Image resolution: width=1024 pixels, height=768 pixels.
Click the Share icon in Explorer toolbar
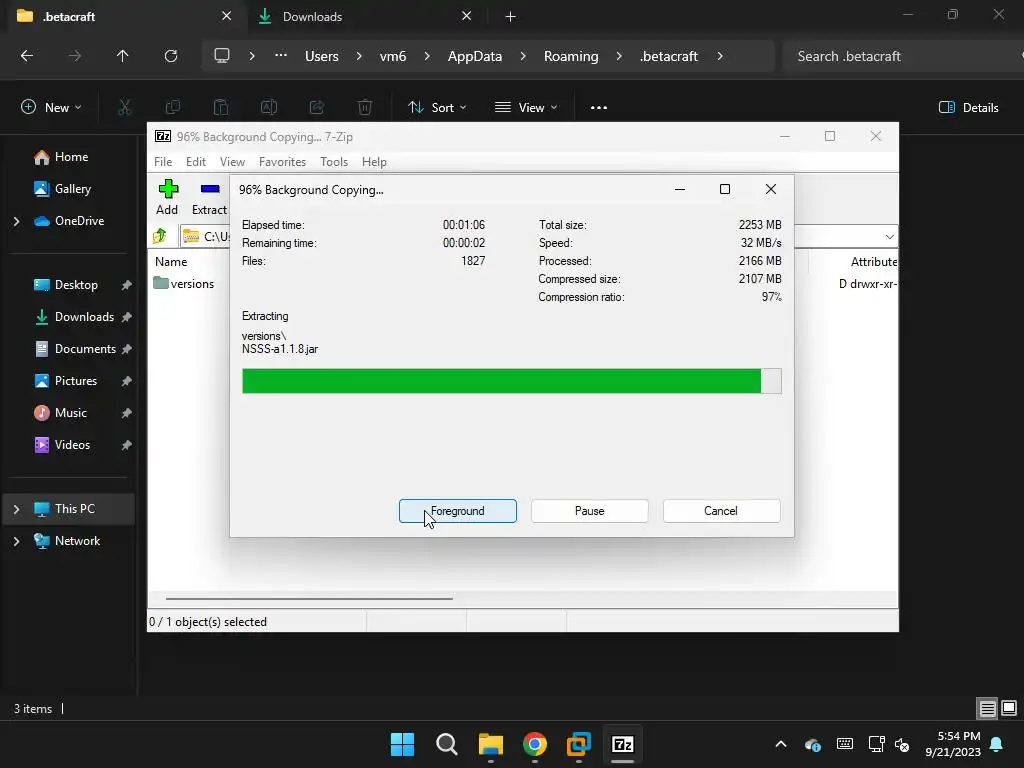317,108
